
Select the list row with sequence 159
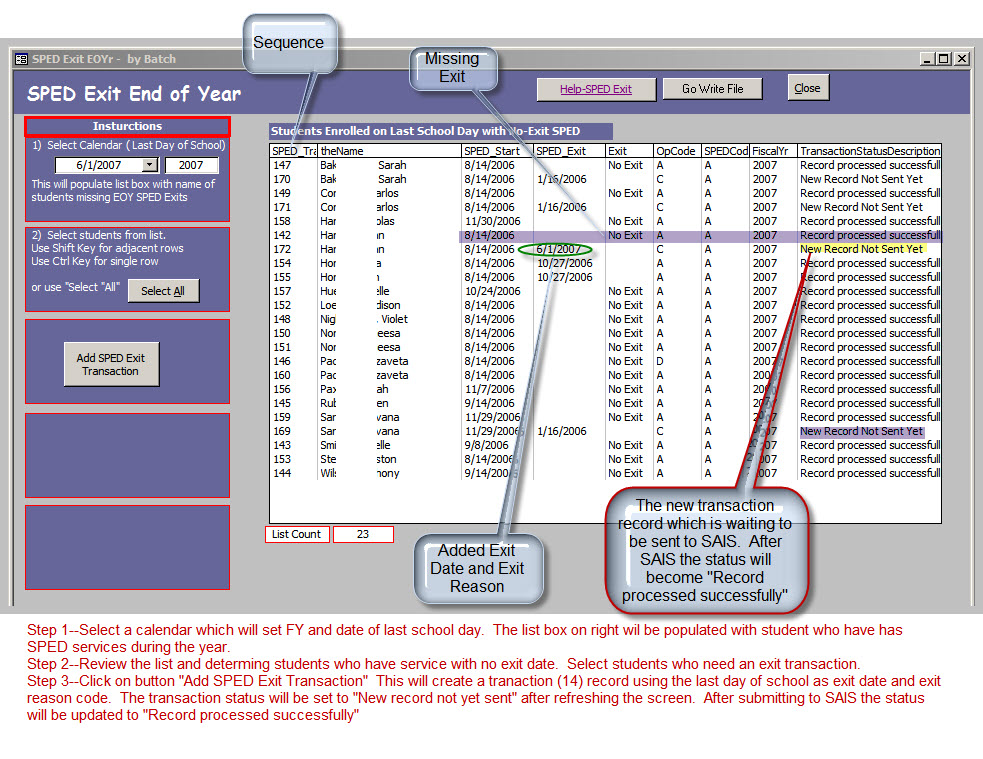point(606,417)
